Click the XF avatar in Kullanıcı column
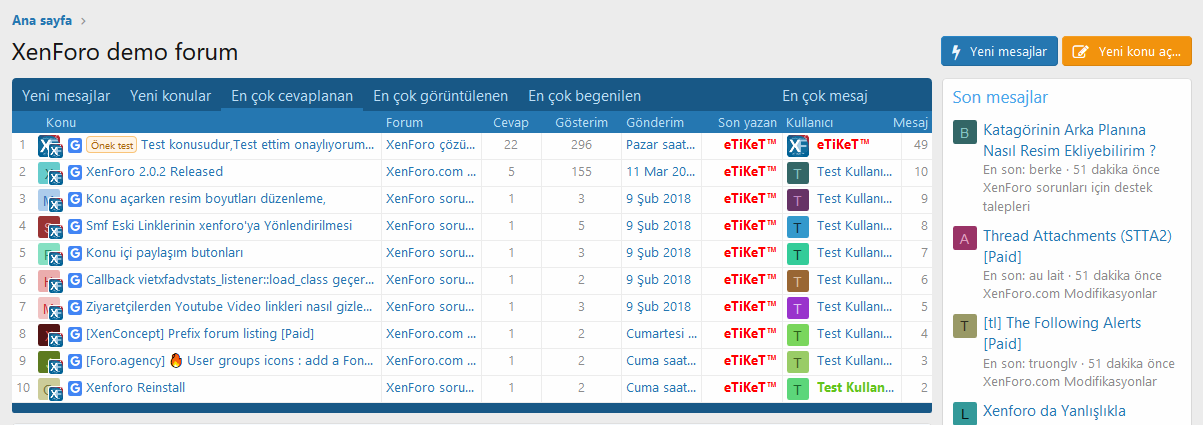 point(797,146)
